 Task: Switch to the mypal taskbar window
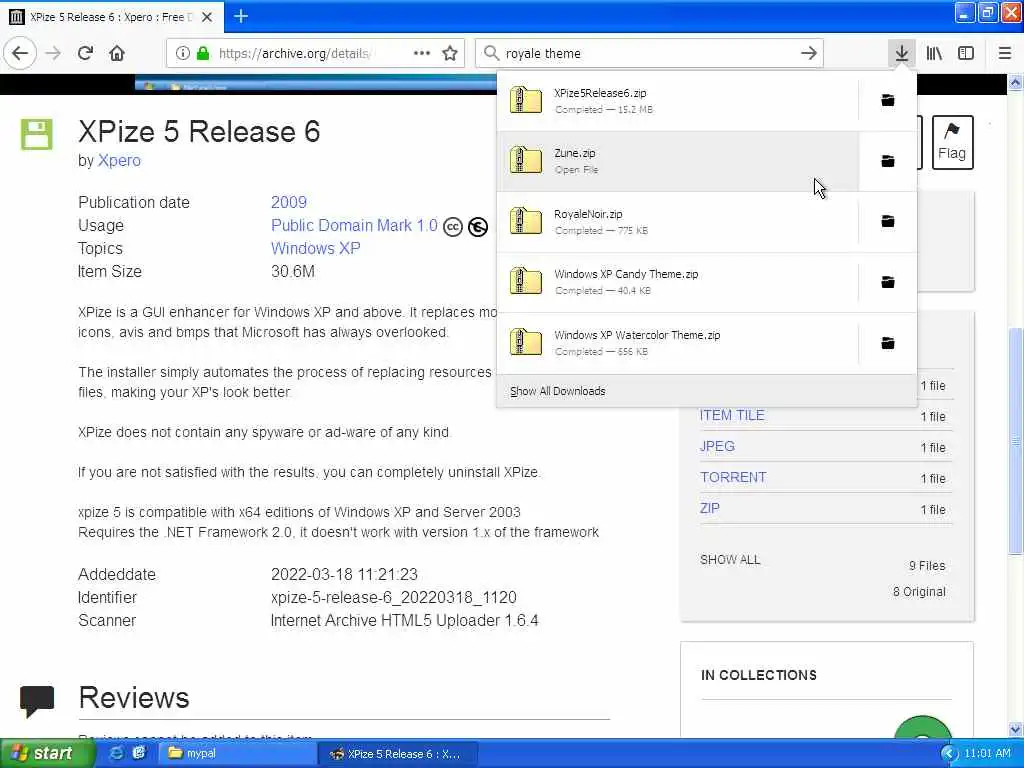point(237,754)
